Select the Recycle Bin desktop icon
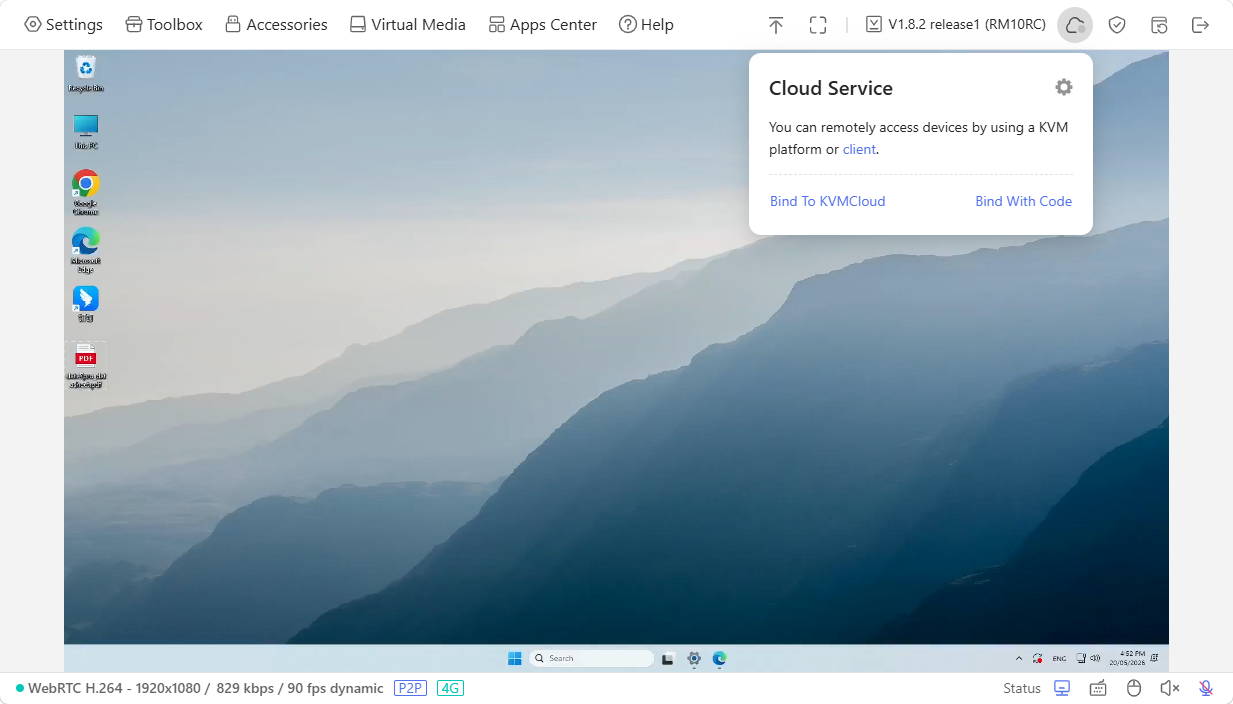 (x=86, y=74)
